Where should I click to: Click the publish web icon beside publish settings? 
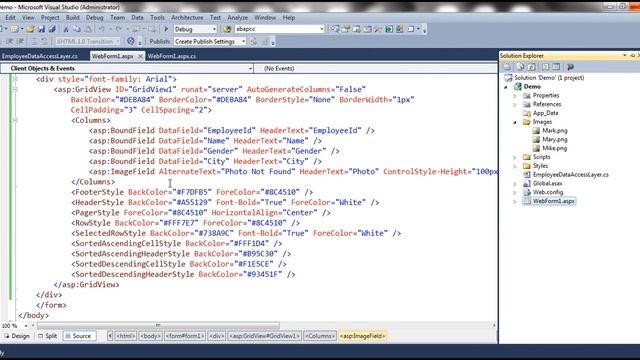[254, 41]
